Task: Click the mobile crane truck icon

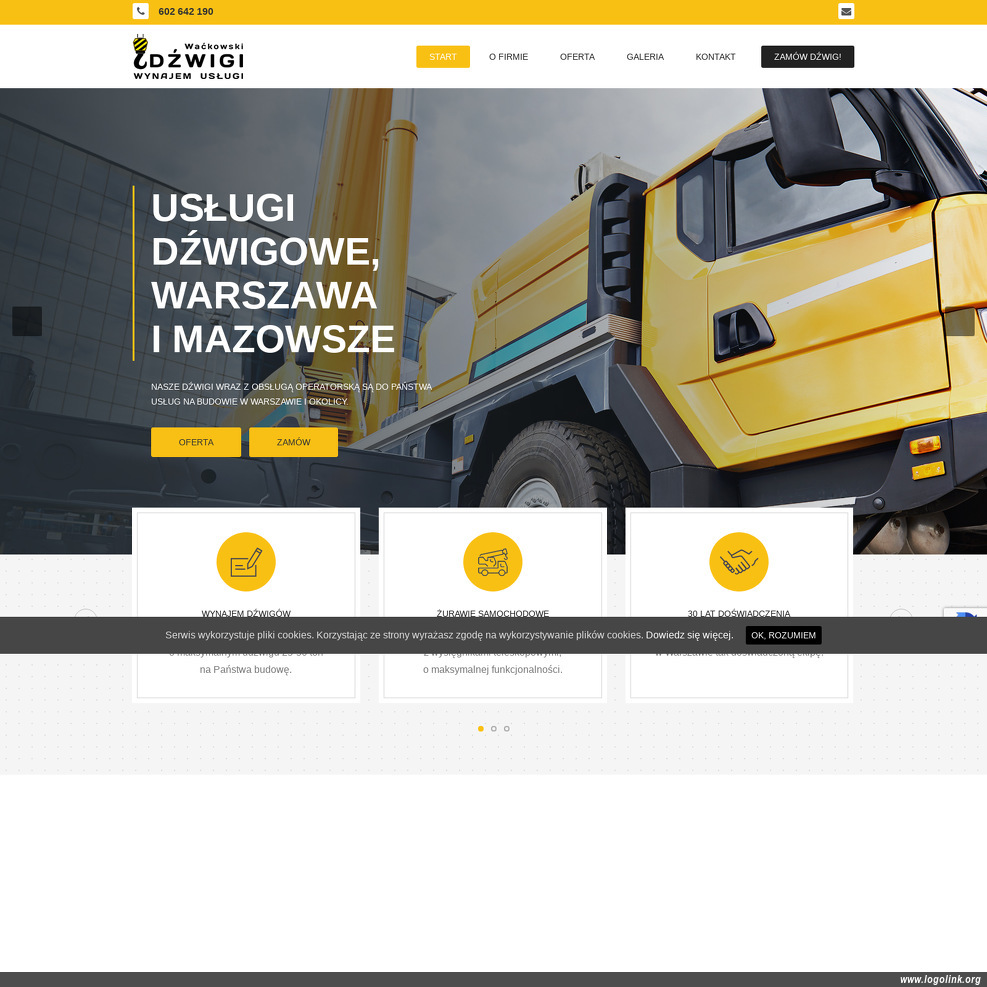Action: click(x=492, y=562)
